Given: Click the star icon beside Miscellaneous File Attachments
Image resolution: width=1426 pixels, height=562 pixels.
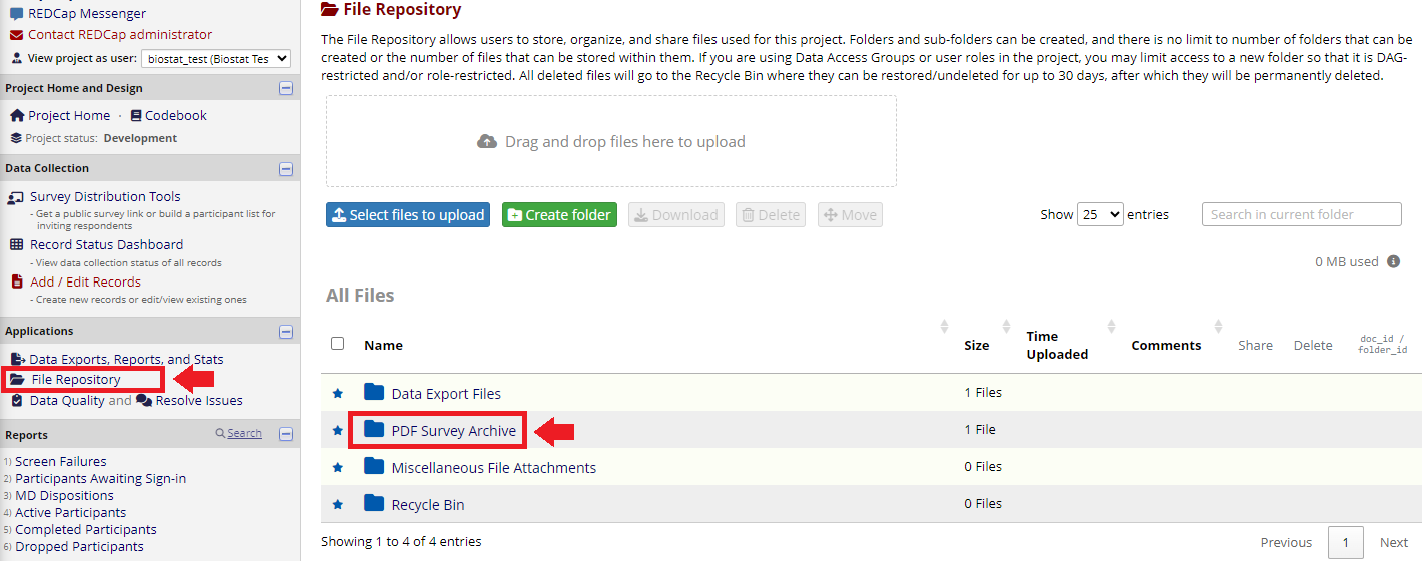Looking at the screenshot, I should pos(337,467).
